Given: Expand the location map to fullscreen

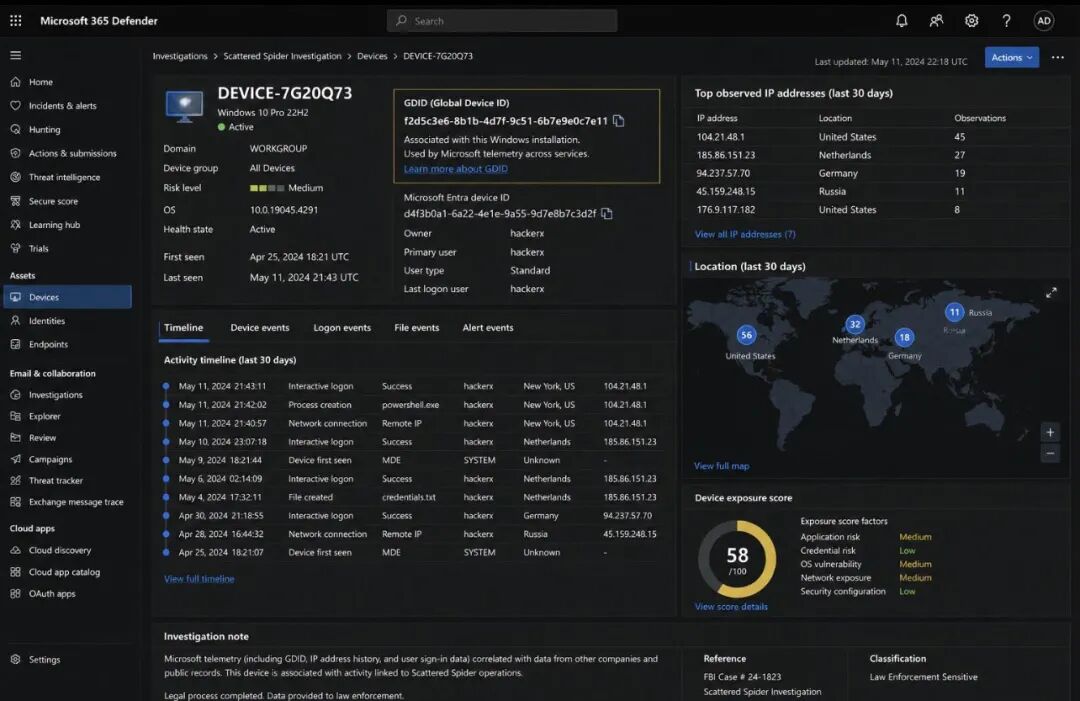Looking at the screenshot, I should 1051,293.
